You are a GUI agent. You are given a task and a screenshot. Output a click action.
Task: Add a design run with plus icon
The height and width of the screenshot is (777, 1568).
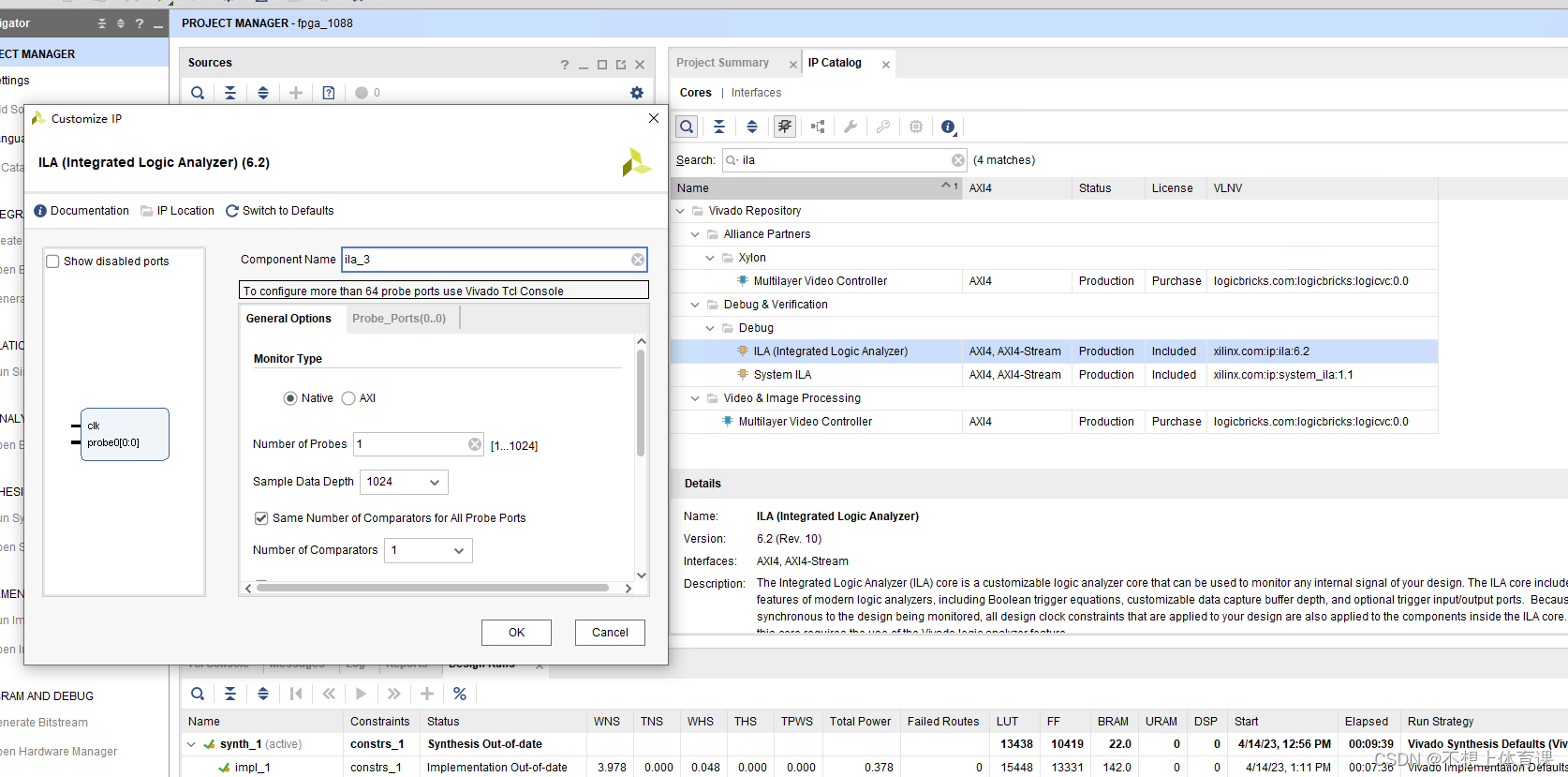[x=427, y=694]
